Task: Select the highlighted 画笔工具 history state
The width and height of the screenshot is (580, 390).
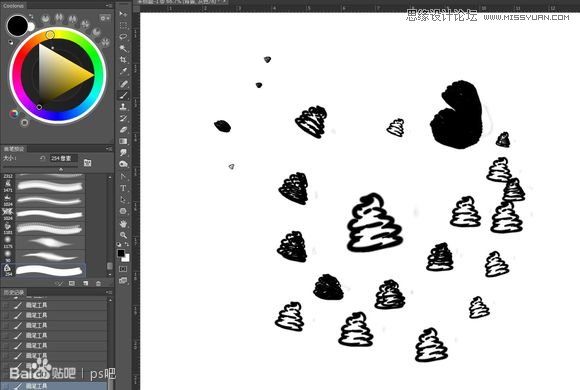Action: 54,386
